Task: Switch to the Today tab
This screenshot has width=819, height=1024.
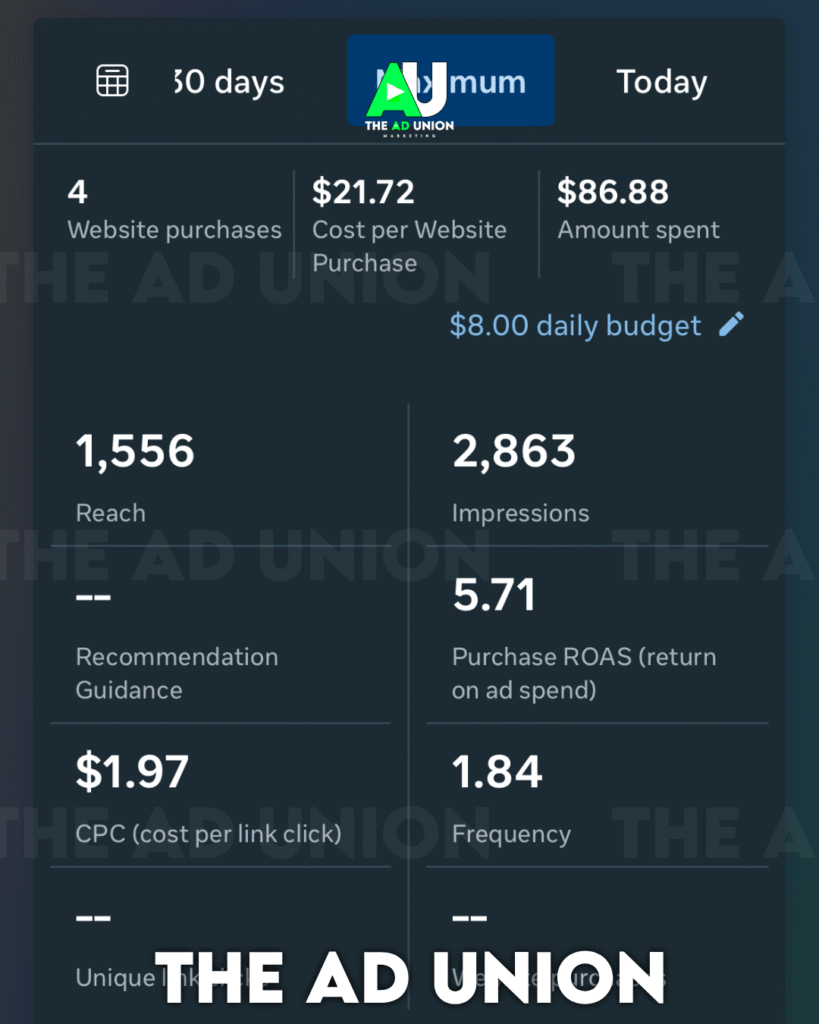Action: tap(661, 82)
